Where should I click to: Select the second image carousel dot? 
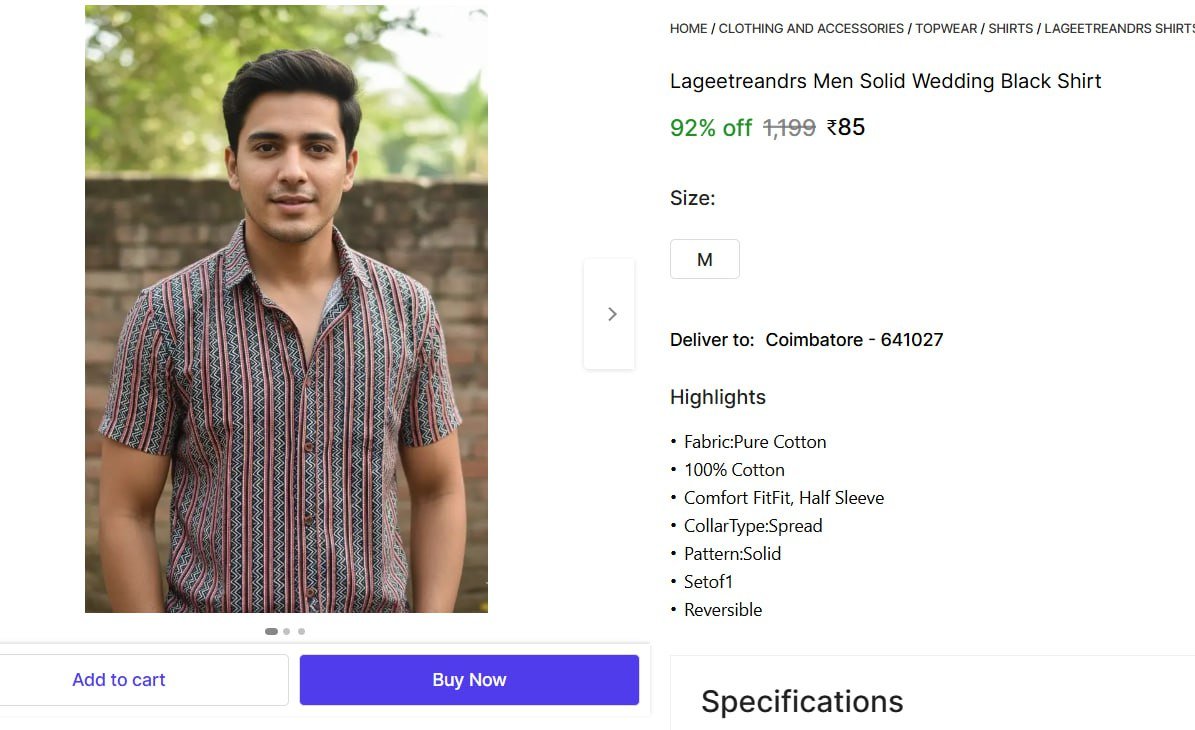click(286, 631)
